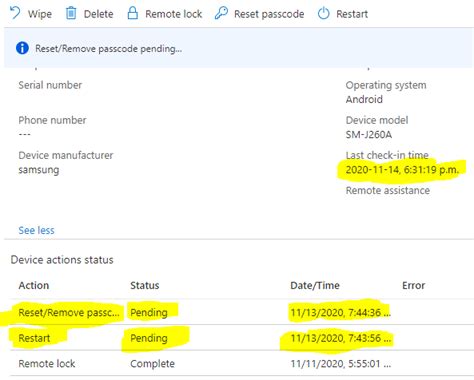Click the Wipe undo-arrow icon
The height and width of the screenshot is (380, 474).
tap(15, 13)
